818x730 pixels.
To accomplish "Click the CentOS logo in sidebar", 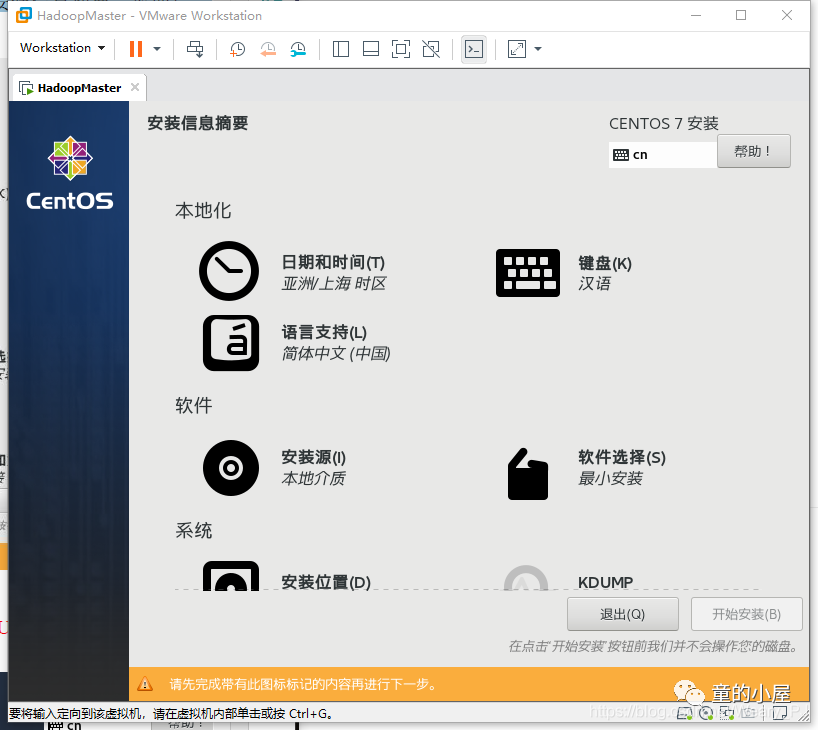I will tap(69, 174).
